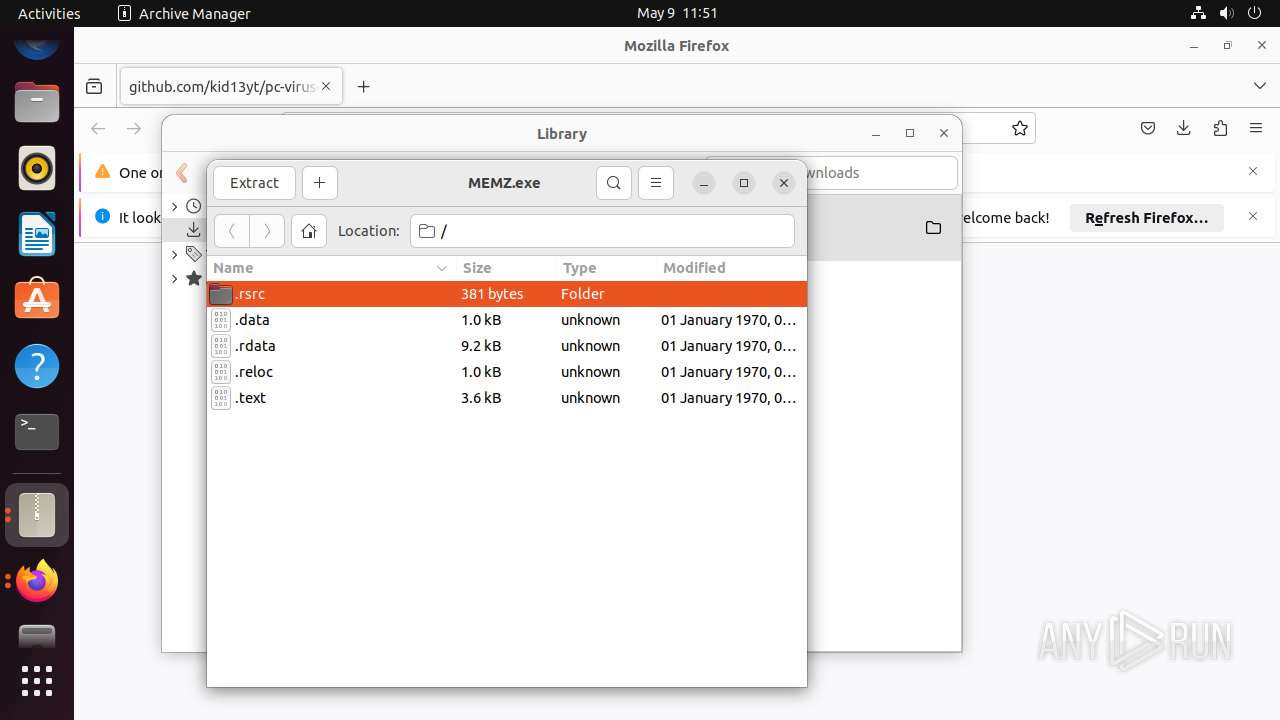Go forward with the next-location arrow
Viewport: 1280px width, 720px height.
point(267,231)
